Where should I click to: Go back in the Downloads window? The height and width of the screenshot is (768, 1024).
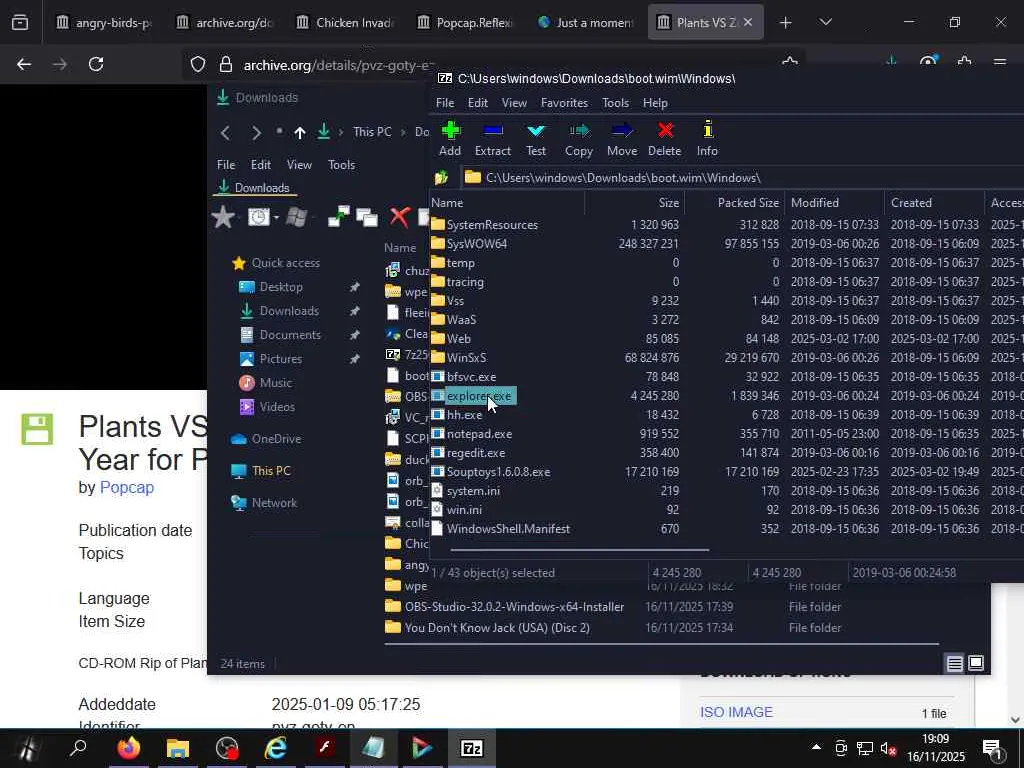225,133
